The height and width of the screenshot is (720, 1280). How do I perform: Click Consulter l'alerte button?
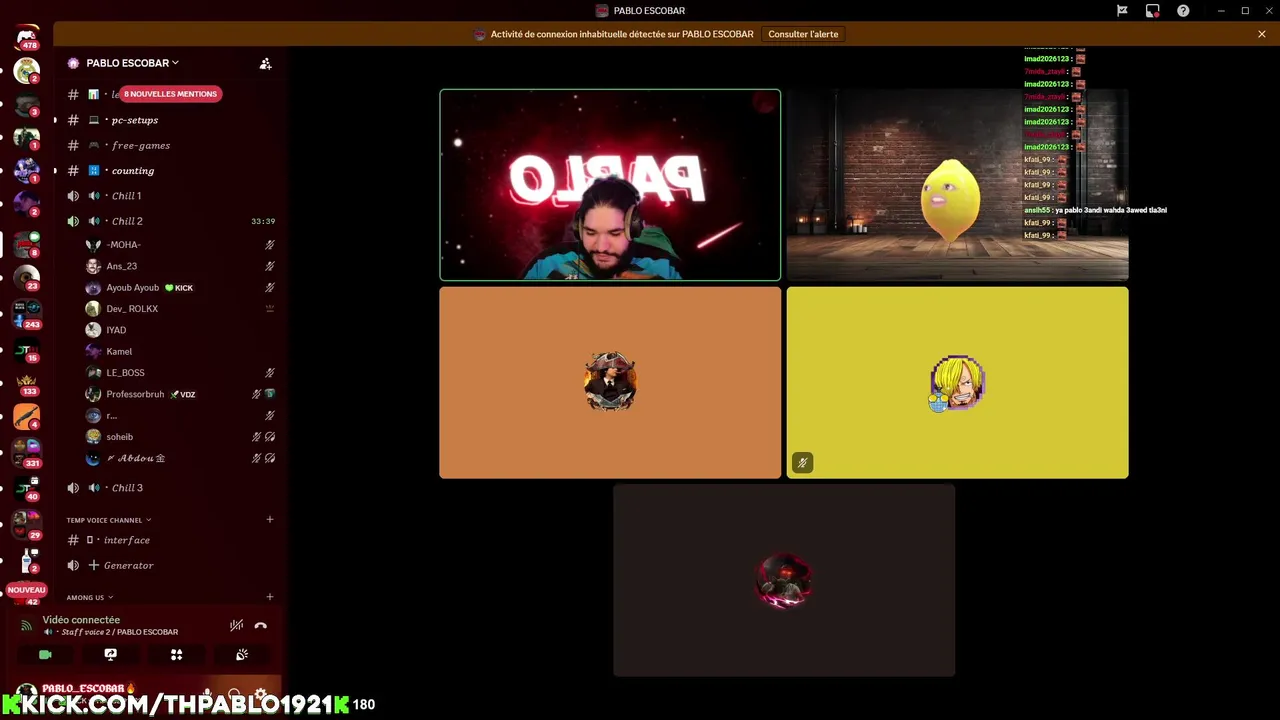pos(803,34)
